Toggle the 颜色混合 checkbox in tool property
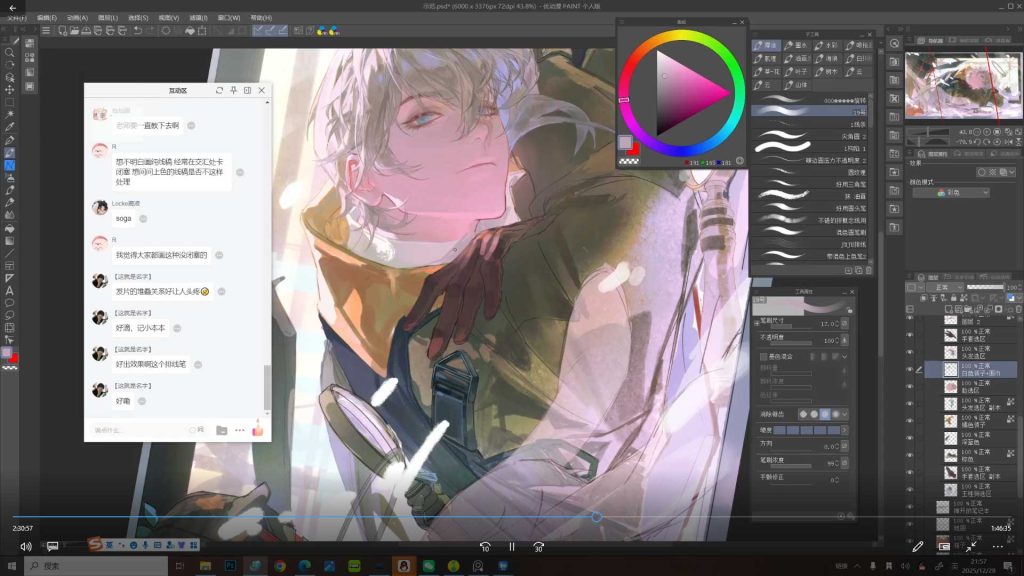This screenshot has width=1024, height=576. 763,357
